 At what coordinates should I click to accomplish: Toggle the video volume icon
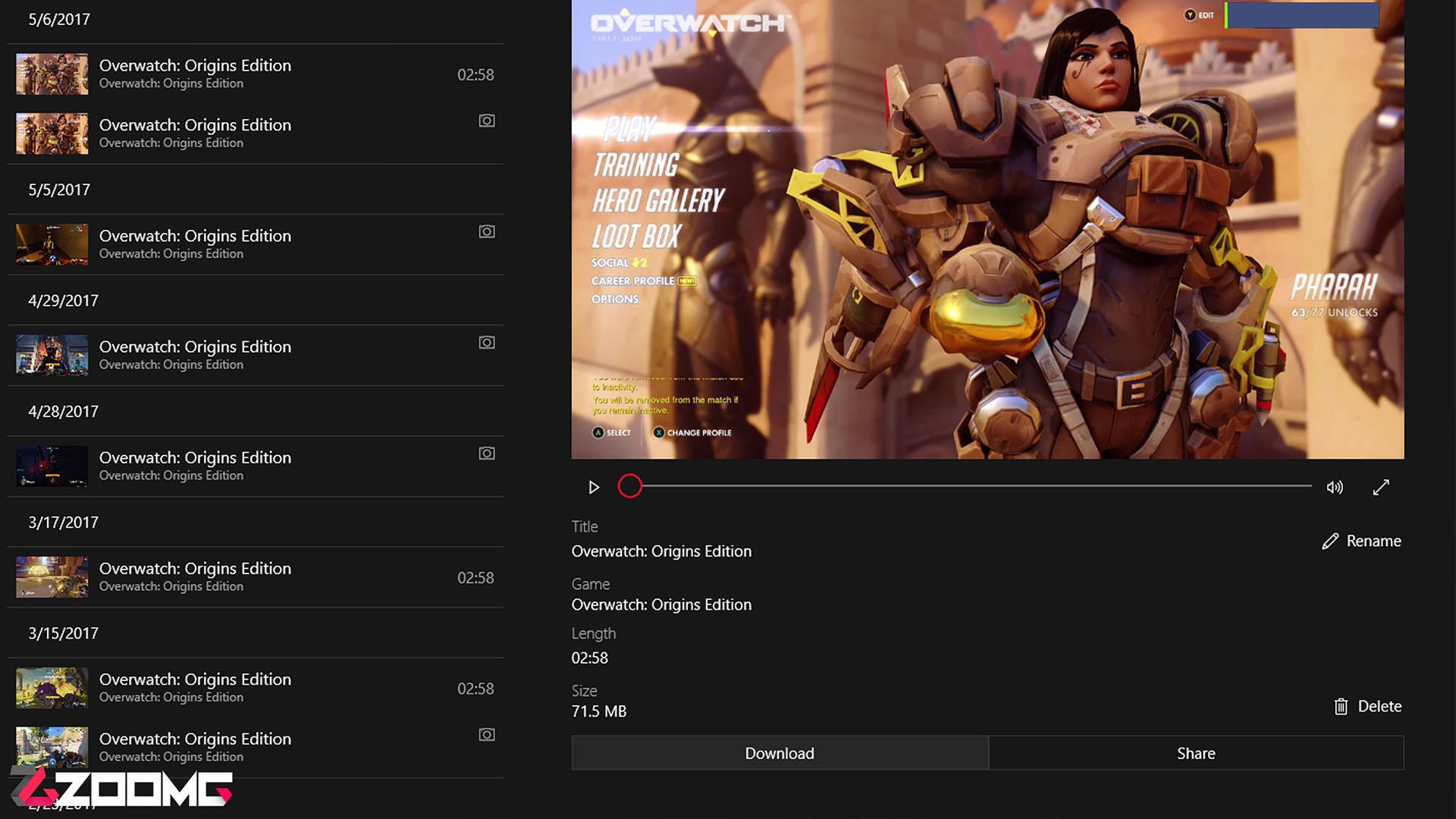click(x=1335, y=487)
